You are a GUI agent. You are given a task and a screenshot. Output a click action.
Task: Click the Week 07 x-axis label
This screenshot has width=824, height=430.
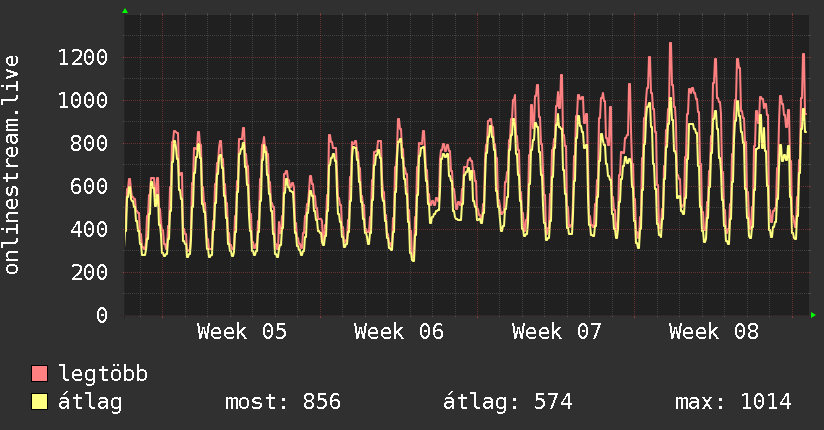point(556,331)
